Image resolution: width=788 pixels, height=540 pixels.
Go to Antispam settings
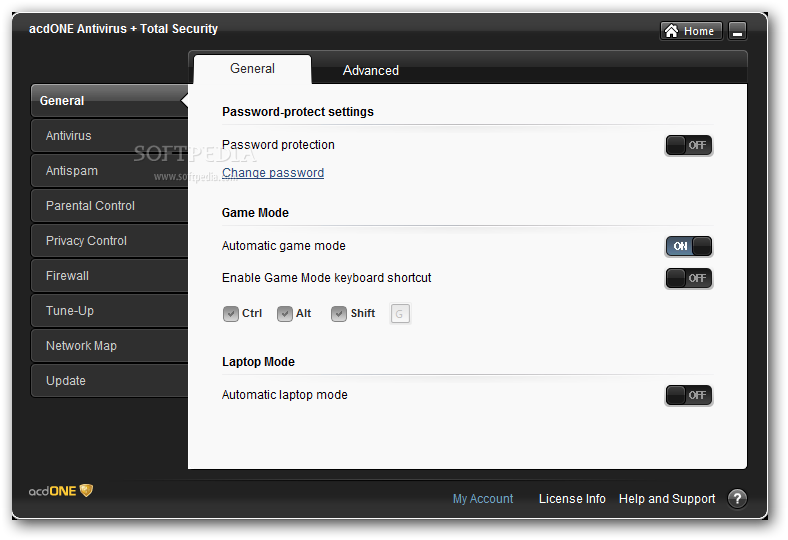(x=110, y=171)
